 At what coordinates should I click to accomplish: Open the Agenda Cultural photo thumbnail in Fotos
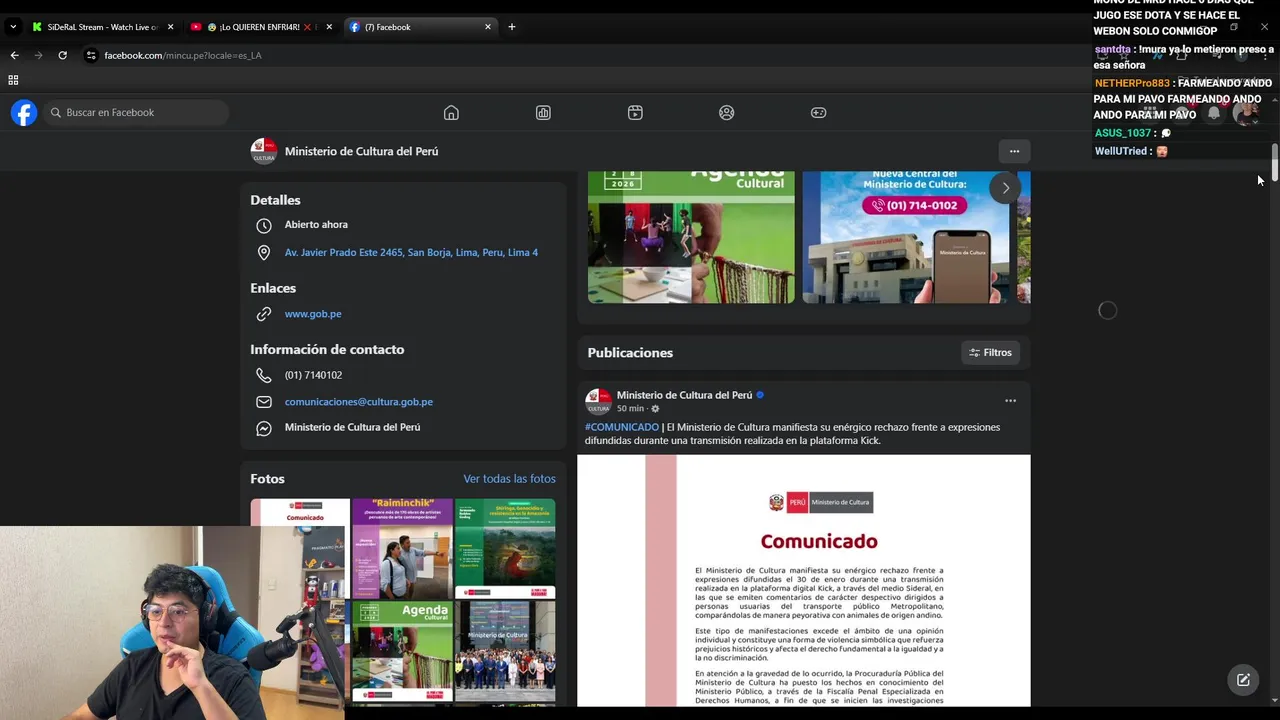[x=402, y=650]
